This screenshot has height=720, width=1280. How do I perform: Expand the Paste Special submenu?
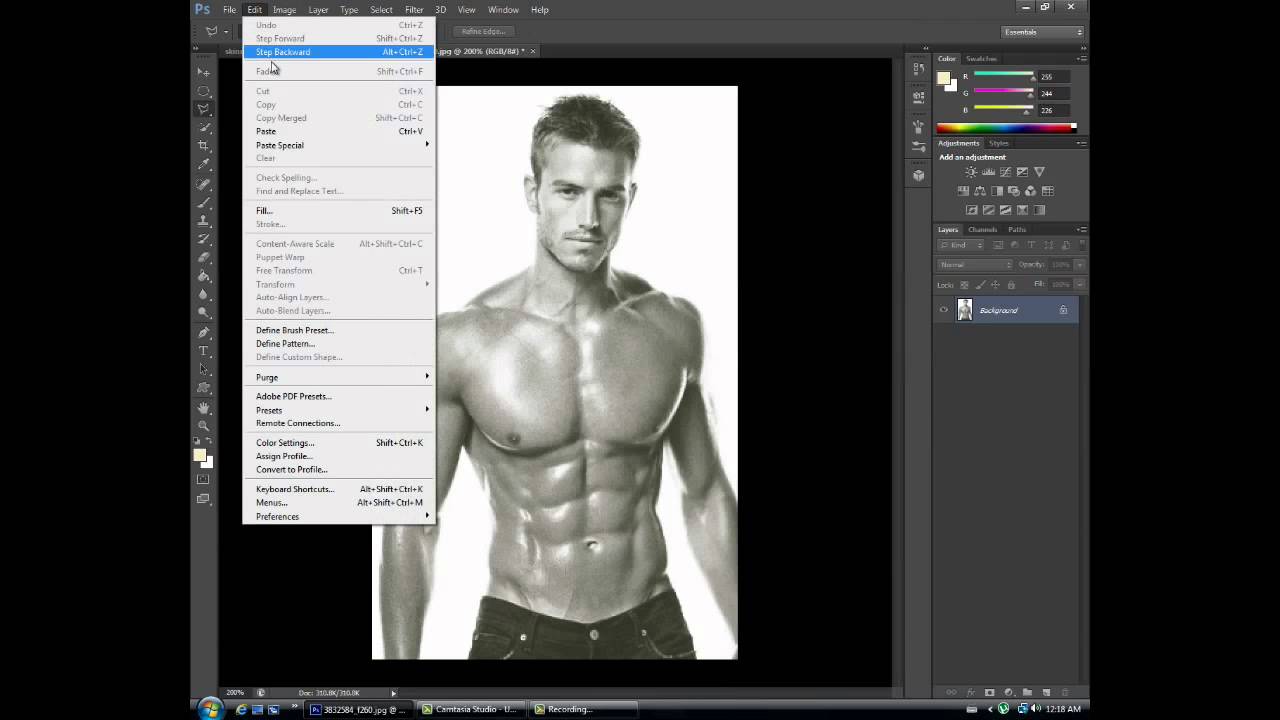point(339,145)
